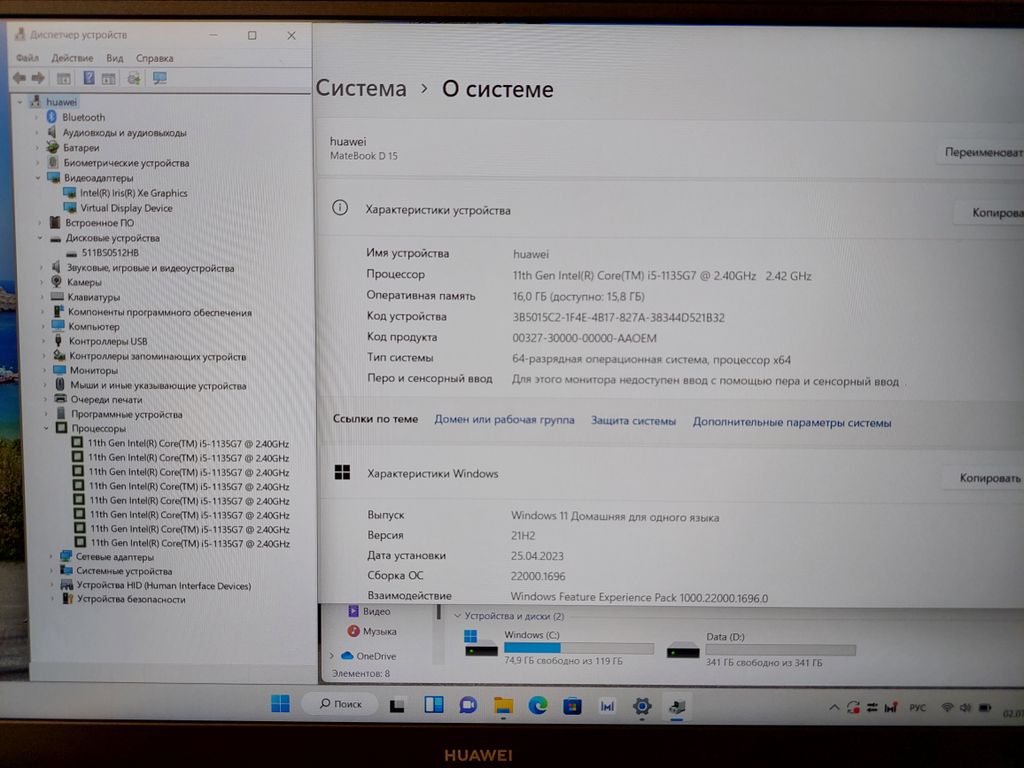Select the 511BS0512HB disk device
The width and height of the screenshot is (1024, 768).
pos(110,253)
